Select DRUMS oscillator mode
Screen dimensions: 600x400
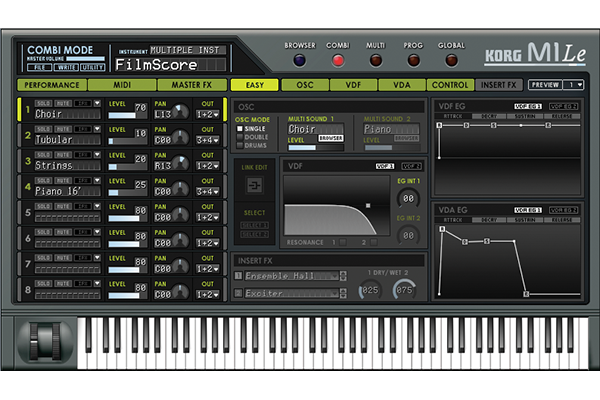[x=240, y=145]
